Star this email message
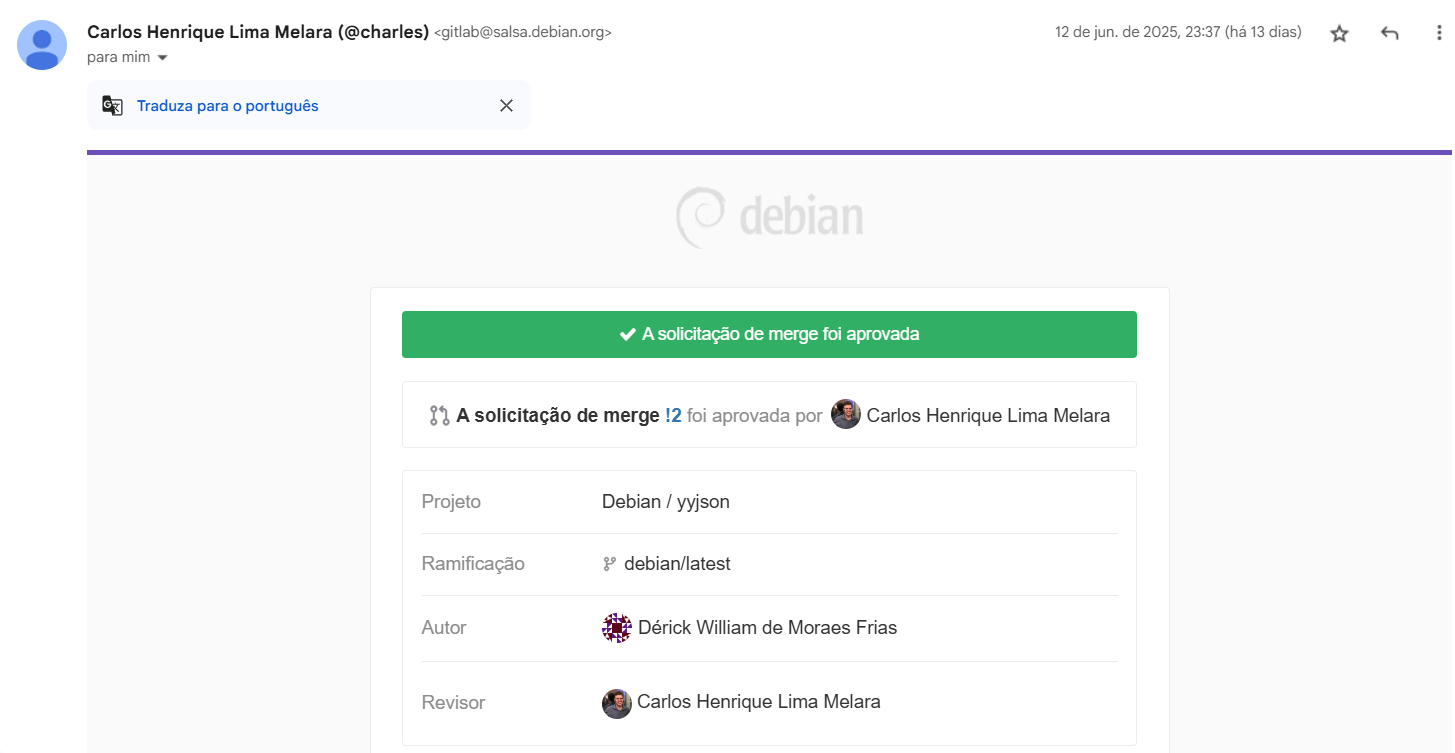This screenshot has width=1455, height=753. point(1339,33)
